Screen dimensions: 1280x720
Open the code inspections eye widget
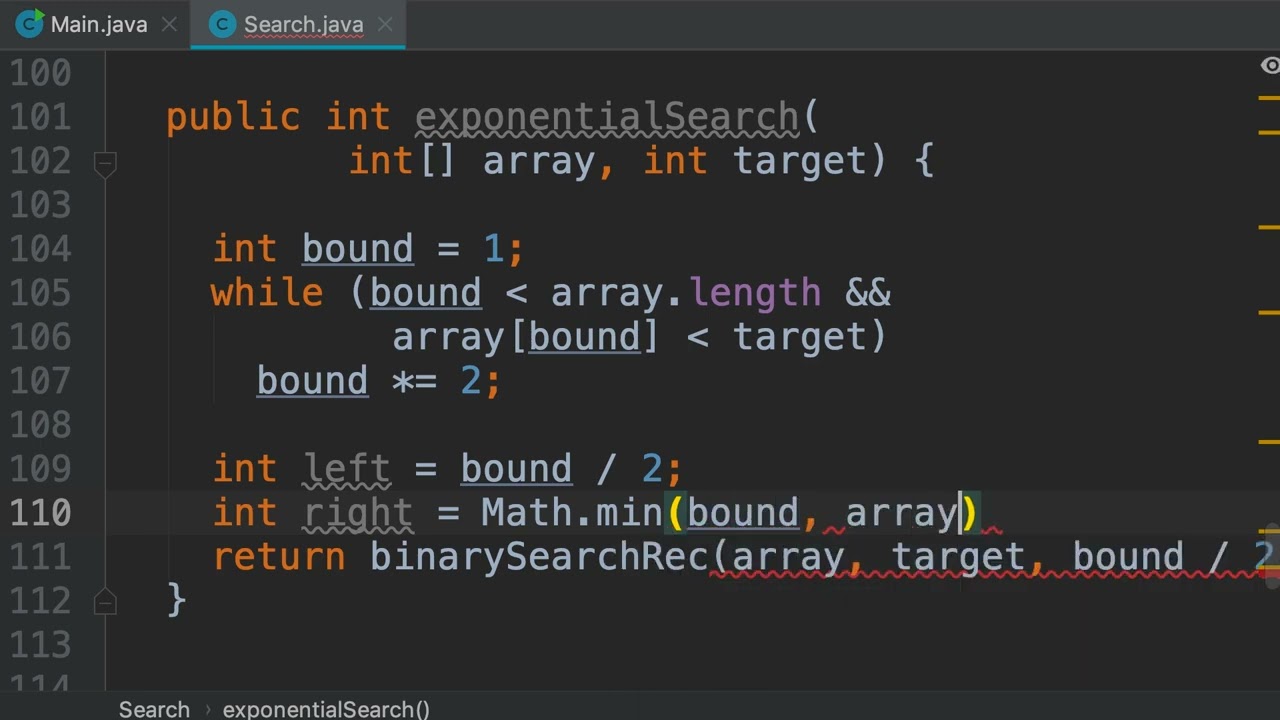coord(1270,66)
